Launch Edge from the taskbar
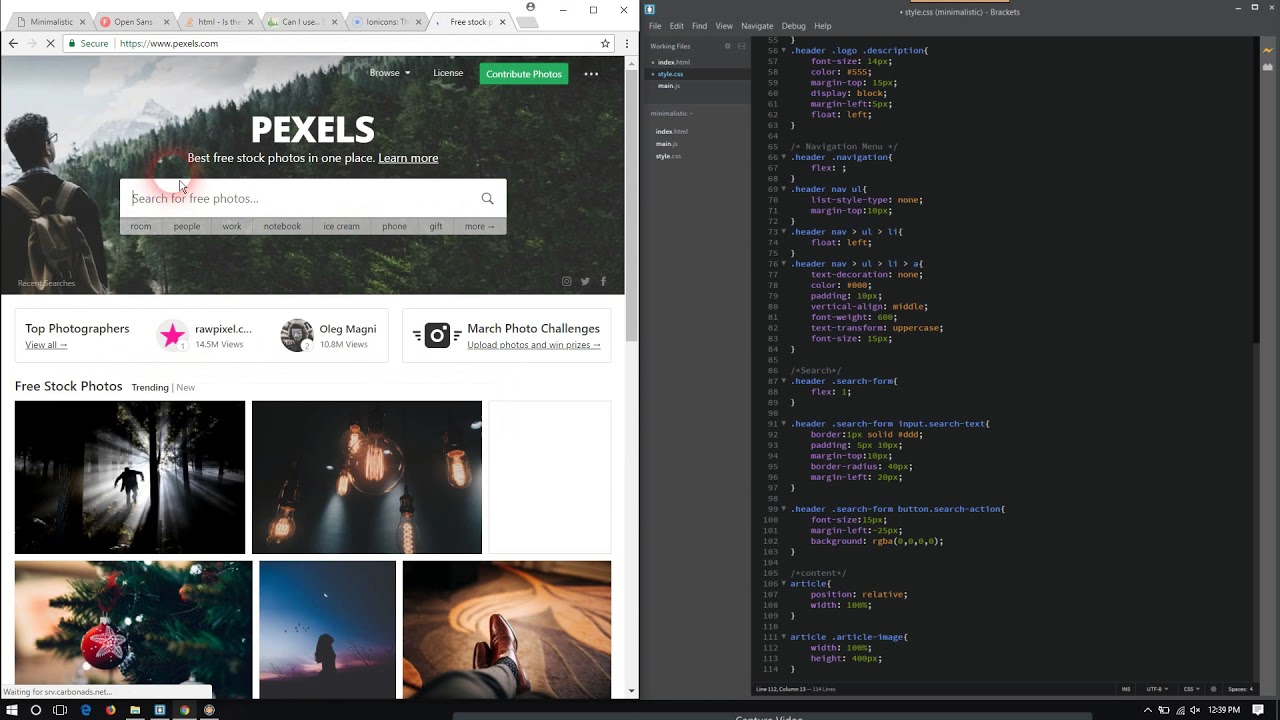 click(x=85, y=710)
